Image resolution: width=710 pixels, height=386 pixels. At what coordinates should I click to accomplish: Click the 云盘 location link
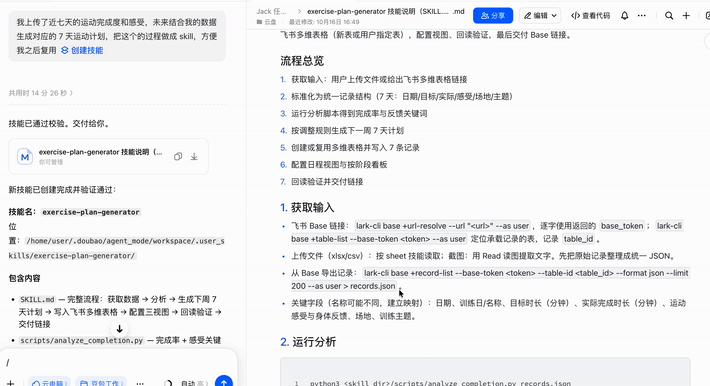[x=267, y=22]
